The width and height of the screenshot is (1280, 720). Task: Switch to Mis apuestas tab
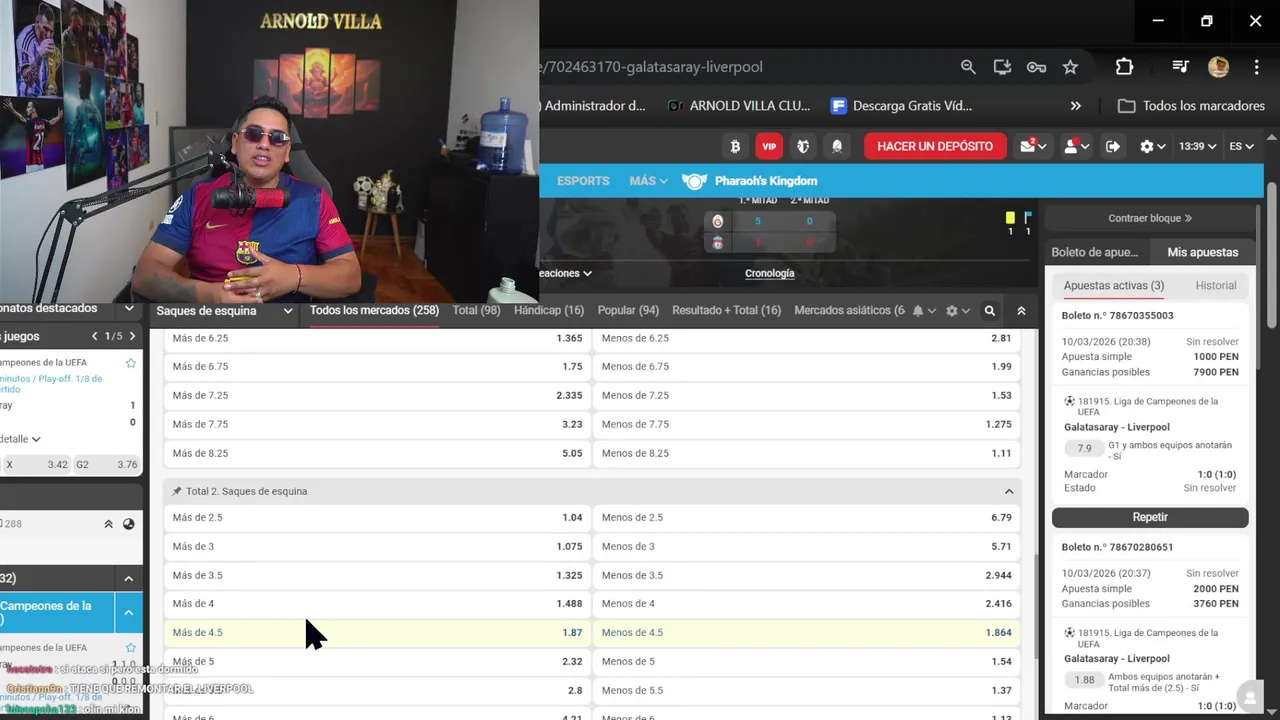(x=1202, y=252)
